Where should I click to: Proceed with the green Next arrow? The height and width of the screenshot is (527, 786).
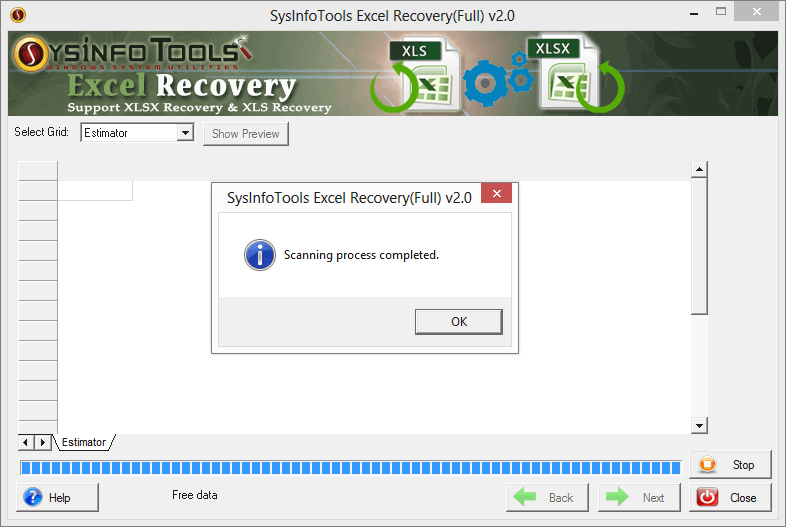(639, 497)
